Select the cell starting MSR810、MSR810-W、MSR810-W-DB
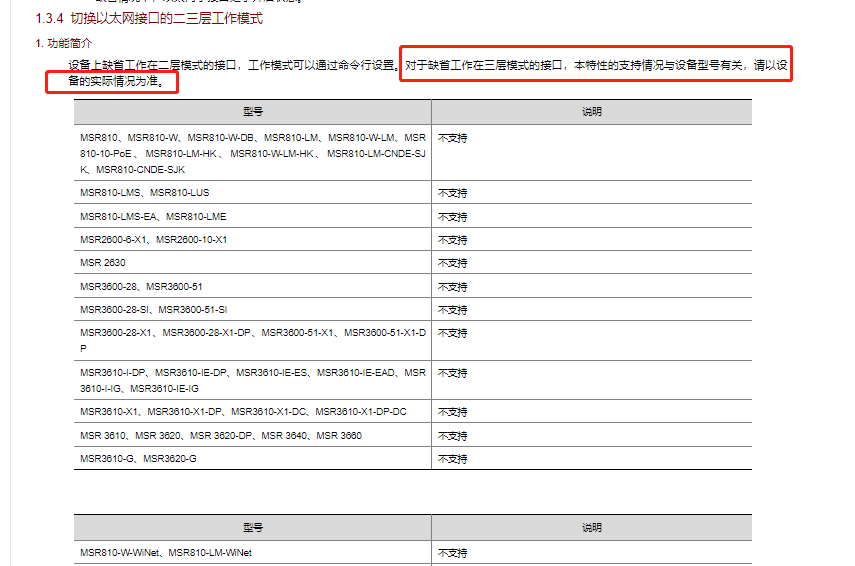 pos(253,153)
